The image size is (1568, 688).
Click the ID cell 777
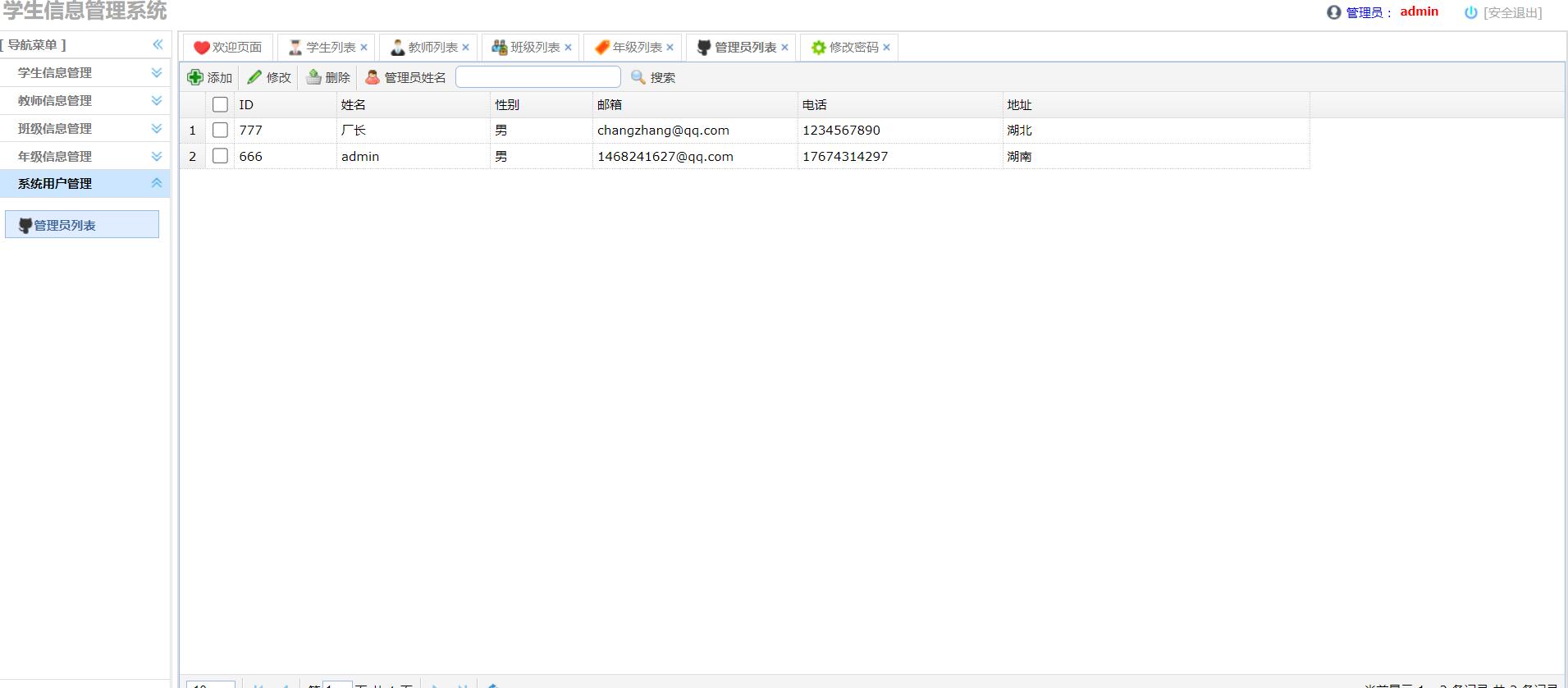click(x=285, y=131)
